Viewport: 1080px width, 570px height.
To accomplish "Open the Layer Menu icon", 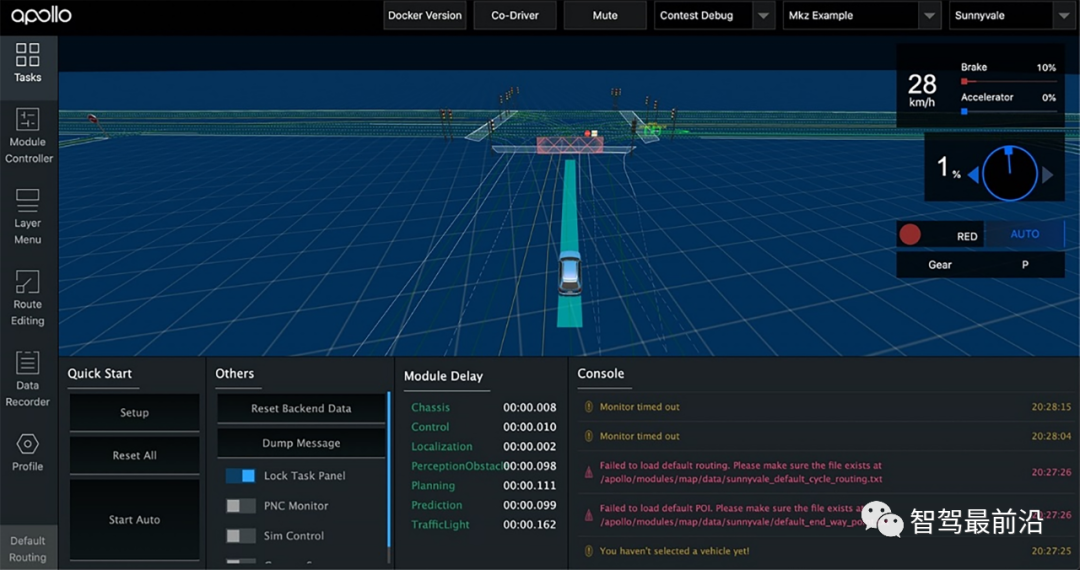I will pyautogui.click(x=28, y=200).
